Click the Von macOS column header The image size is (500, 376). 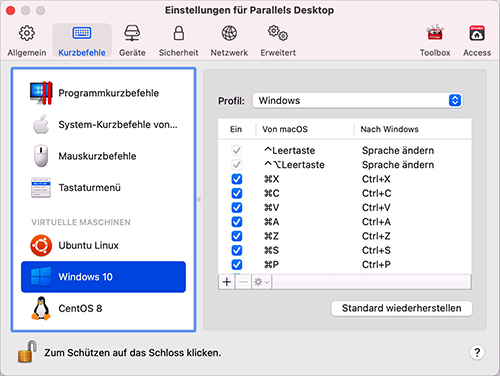285,129
